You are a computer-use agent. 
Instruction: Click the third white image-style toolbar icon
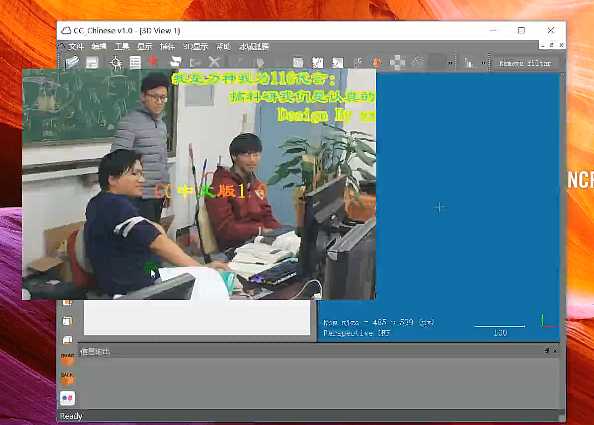tap(337, 62)
